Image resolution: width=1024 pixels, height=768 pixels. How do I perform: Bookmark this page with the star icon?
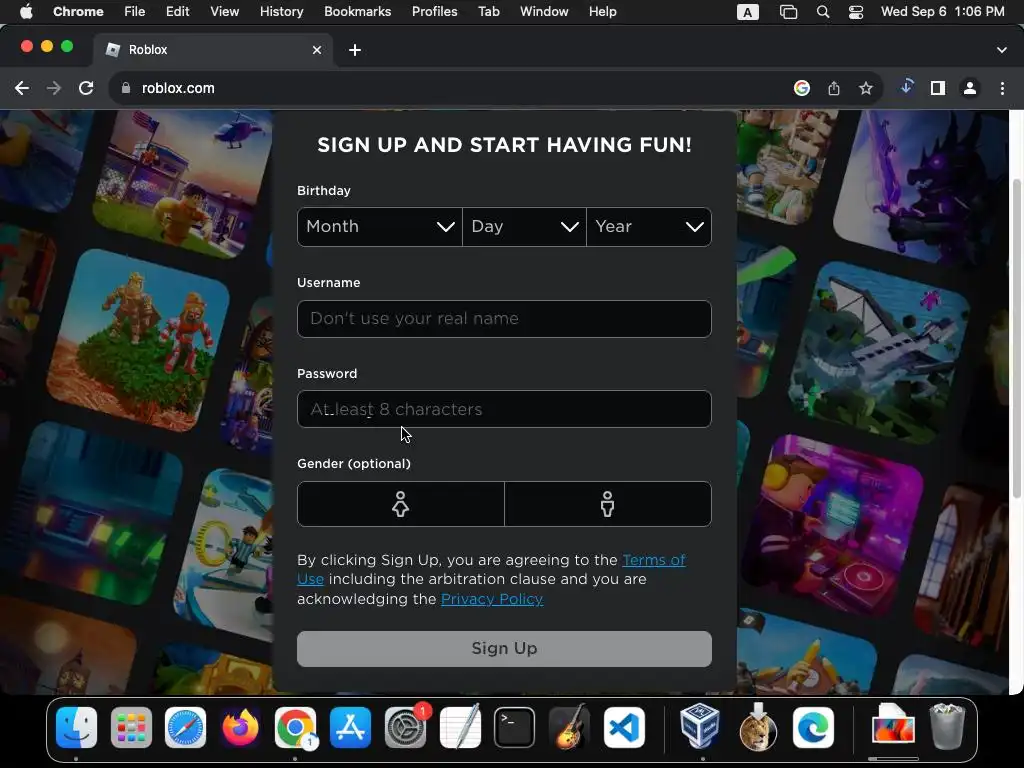point(866,88)
